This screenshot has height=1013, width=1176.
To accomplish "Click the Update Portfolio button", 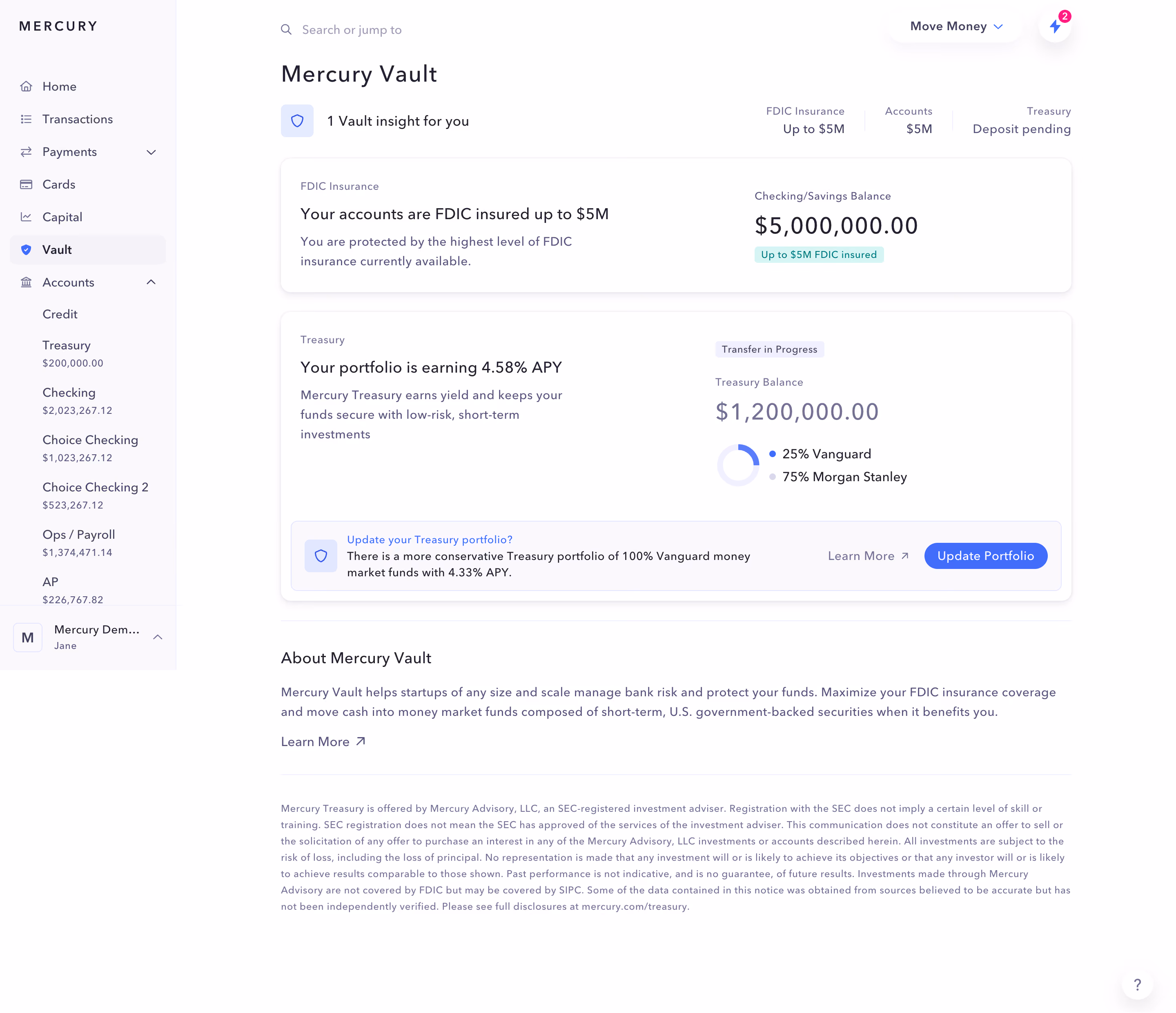I will (986, 556).
